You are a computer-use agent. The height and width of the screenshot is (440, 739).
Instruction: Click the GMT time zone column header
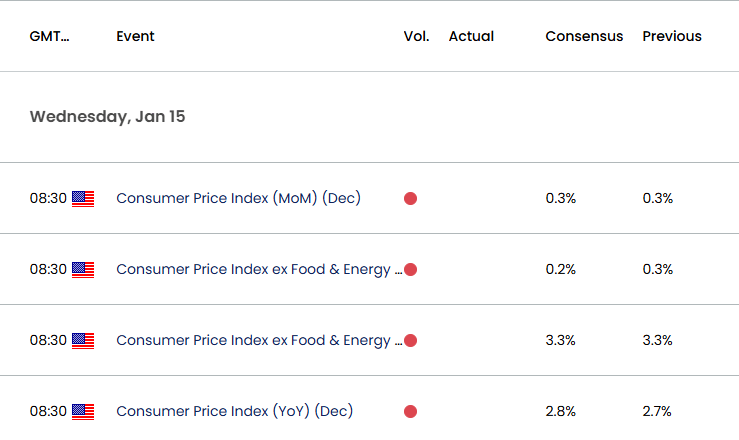[49, 36]
